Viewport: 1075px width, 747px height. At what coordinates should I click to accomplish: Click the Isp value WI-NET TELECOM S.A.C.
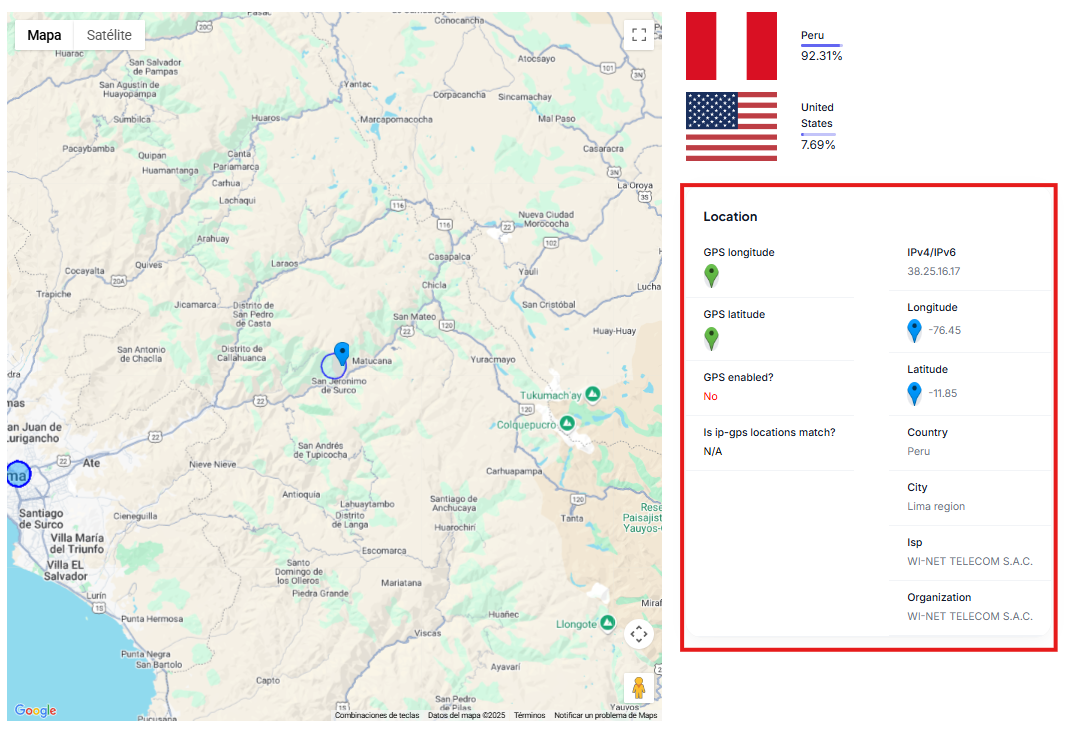[969, 561]
